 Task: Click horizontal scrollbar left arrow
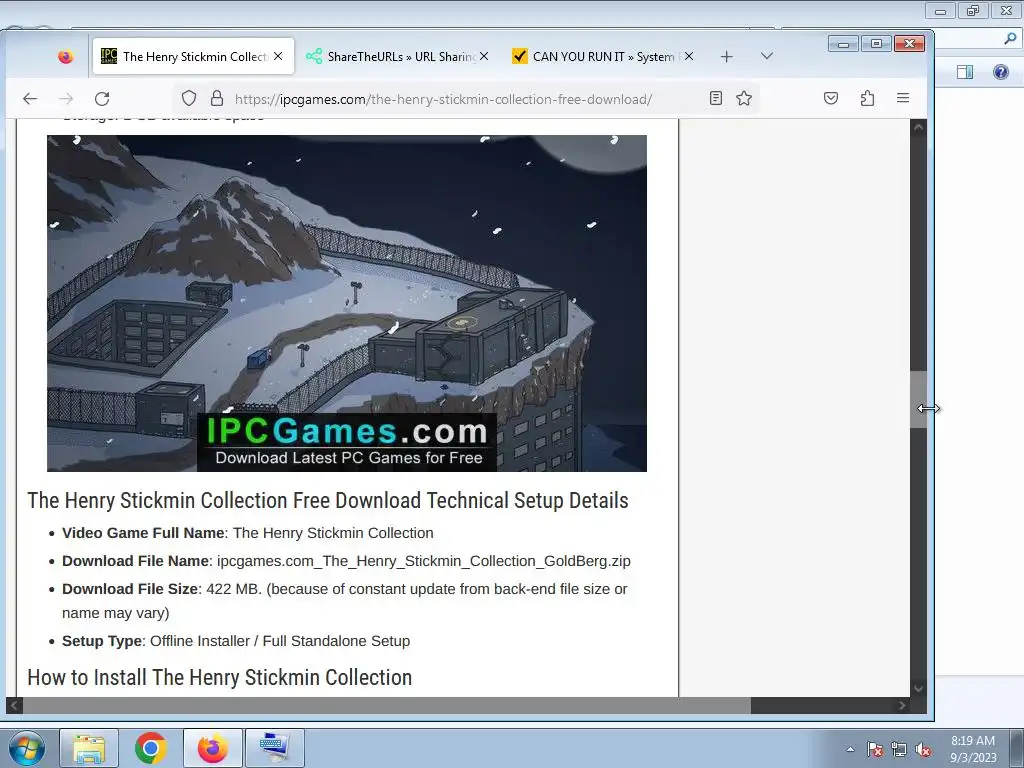coord(14,705)
